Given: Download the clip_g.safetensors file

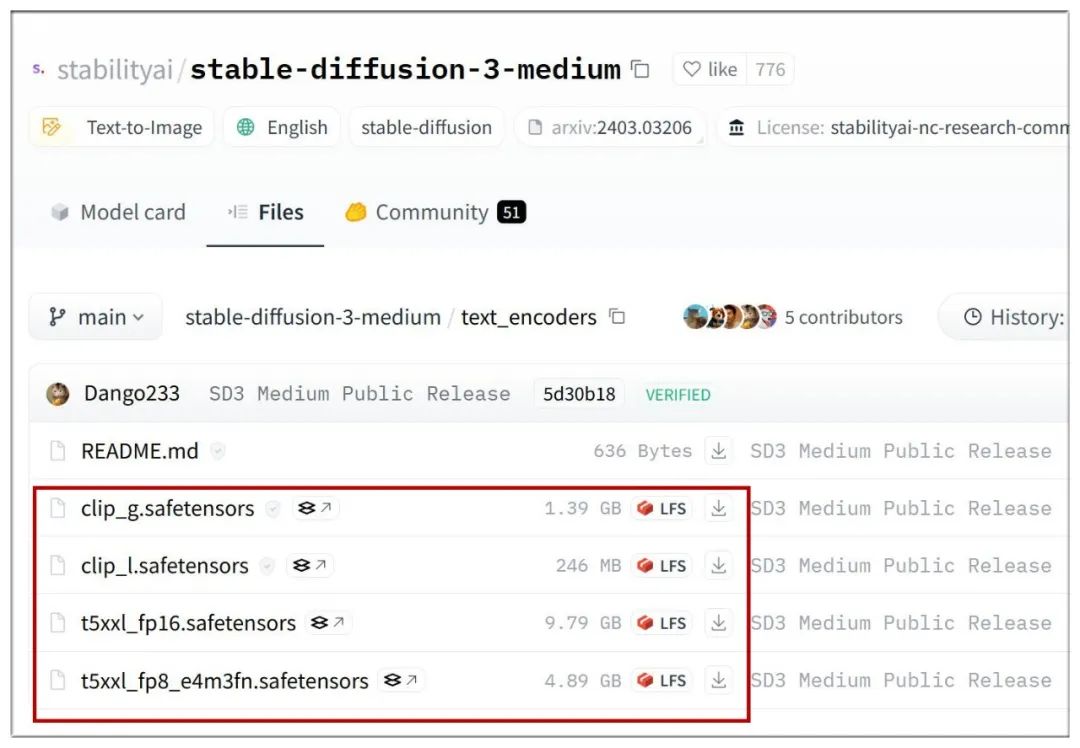Looking at the screenshot, I should pyautogui.click(x=718, y=508).
